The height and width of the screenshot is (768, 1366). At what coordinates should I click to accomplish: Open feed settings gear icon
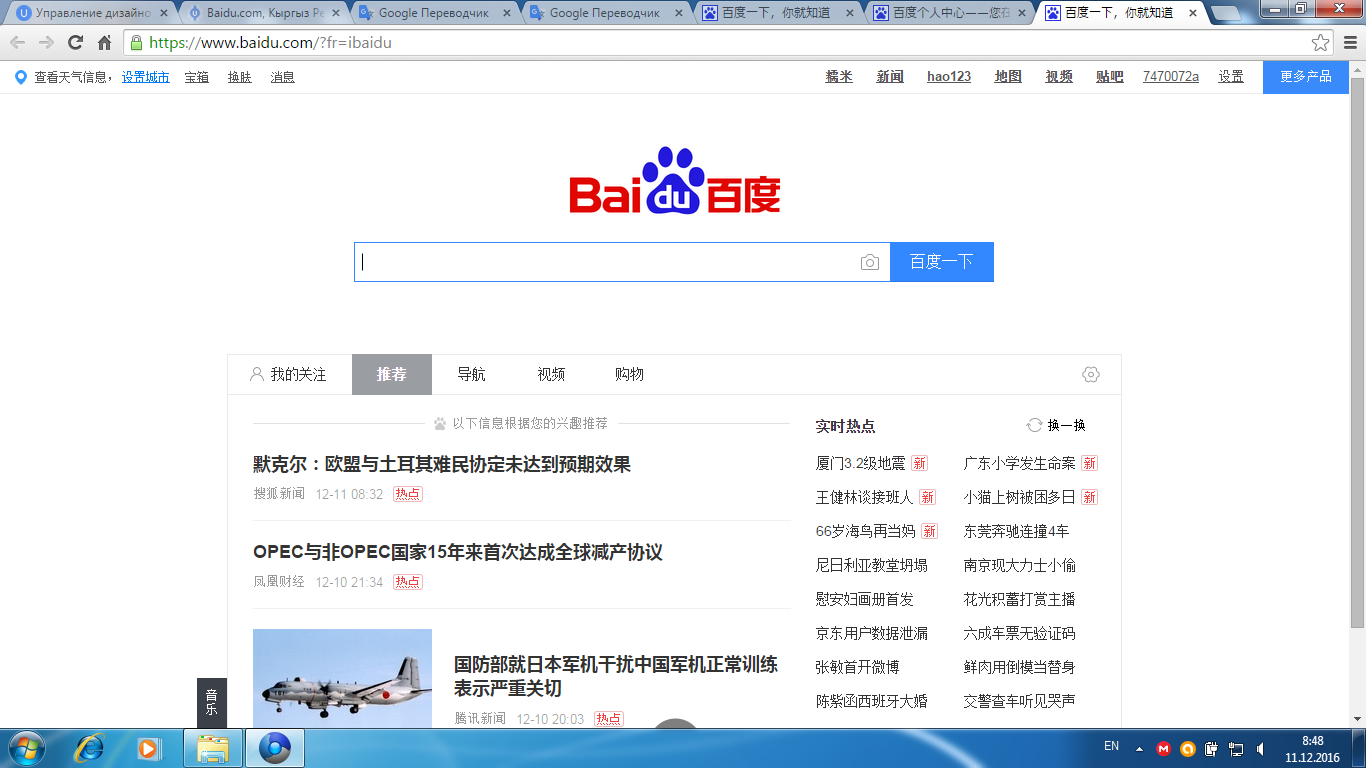[x=1091, y=374]
